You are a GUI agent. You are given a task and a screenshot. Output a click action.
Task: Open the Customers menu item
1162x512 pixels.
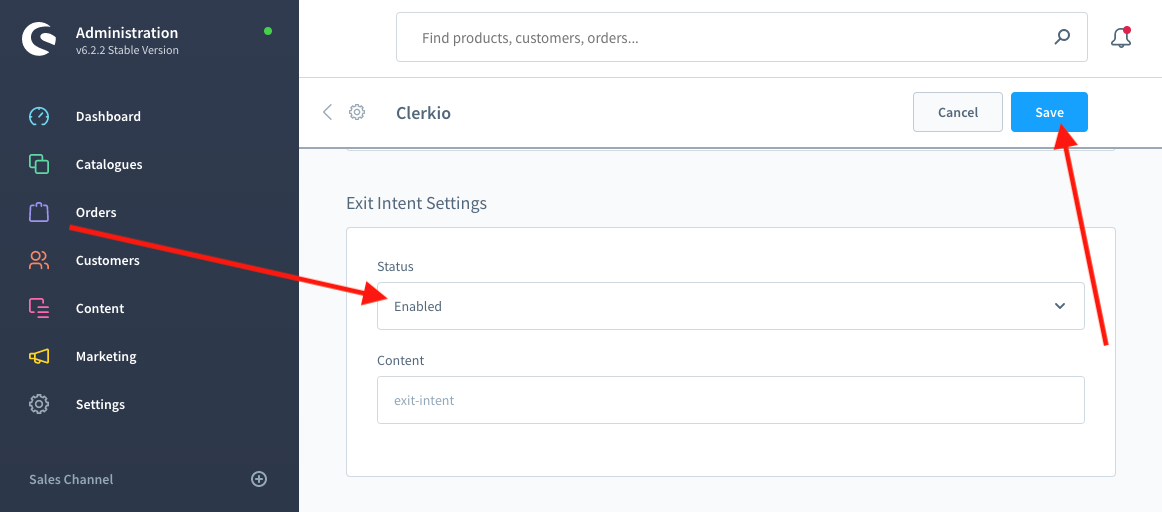click(107, 260)
